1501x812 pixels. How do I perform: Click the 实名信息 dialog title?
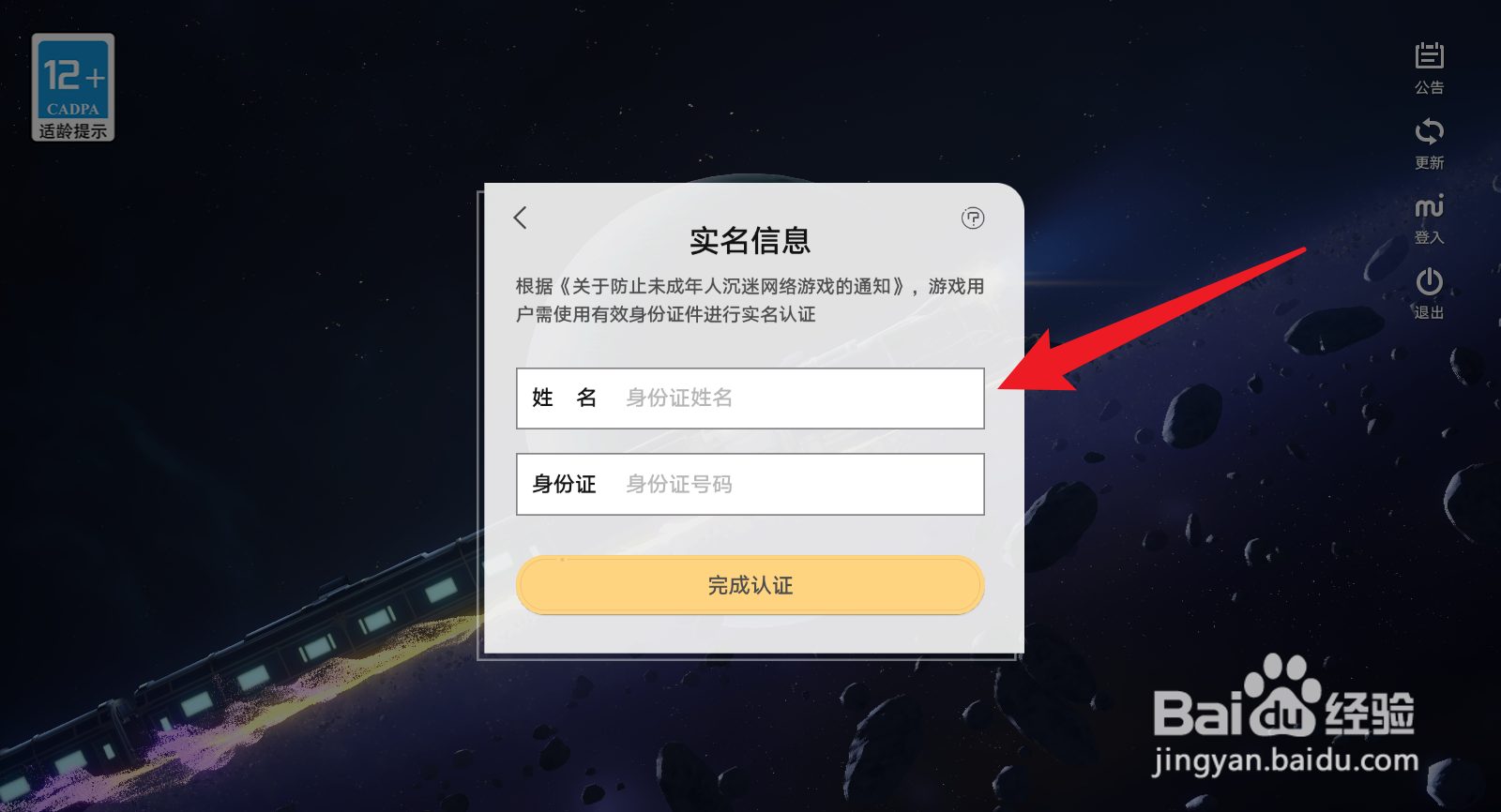(x=750, y=241)
